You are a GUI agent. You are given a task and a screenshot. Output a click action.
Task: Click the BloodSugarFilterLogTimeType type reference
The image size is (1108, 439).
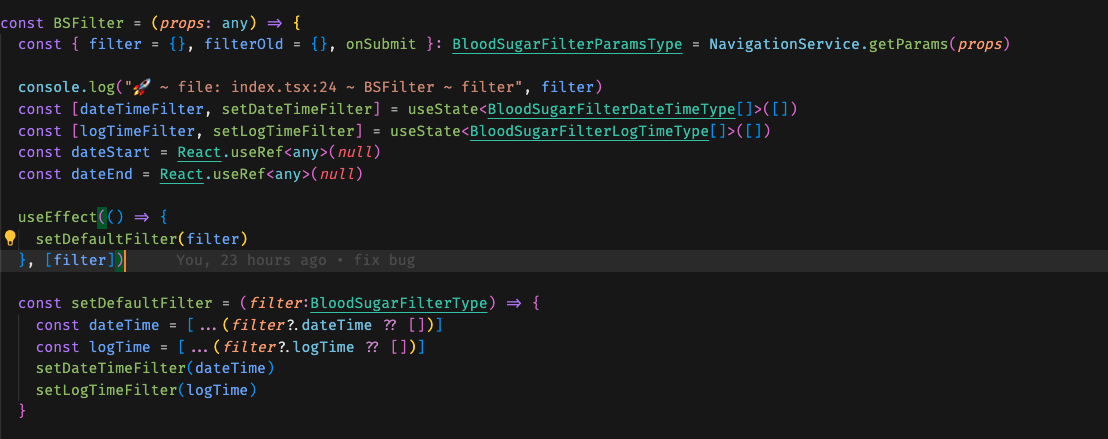coord(589,131)
